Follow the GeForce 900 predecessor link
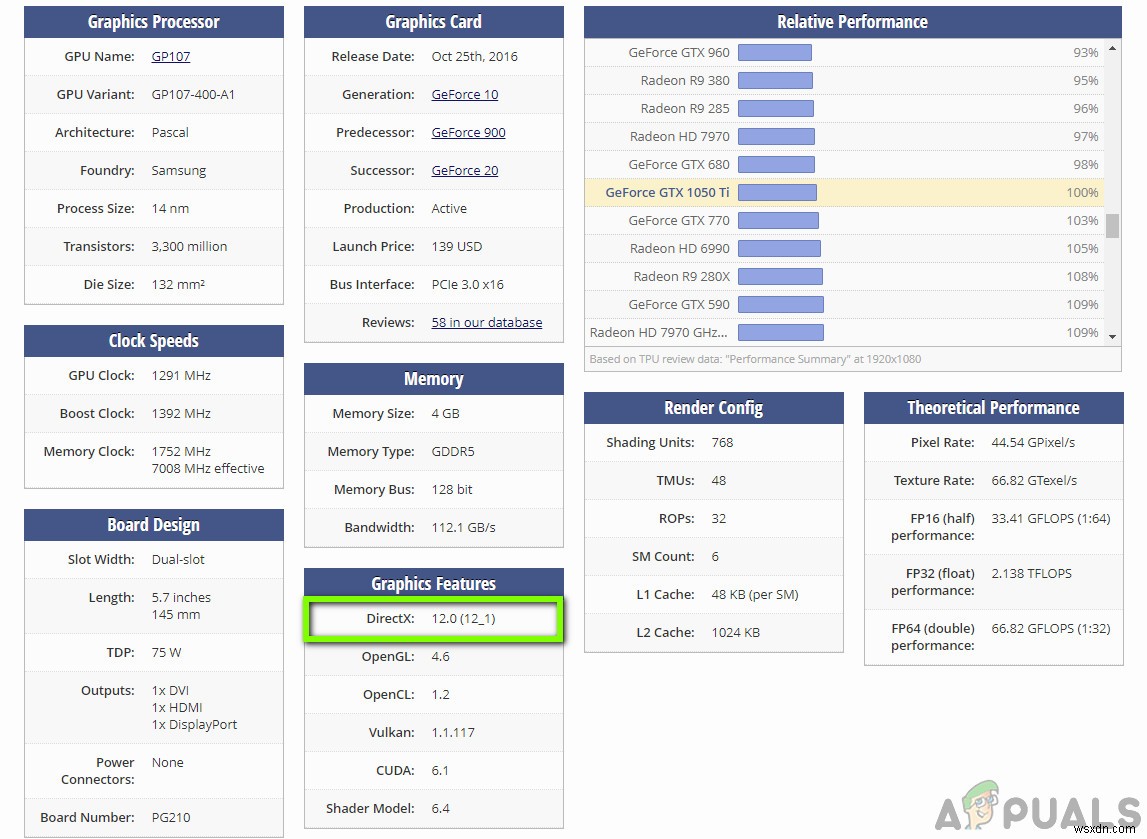This screenshot has height=839, width=1147. (468, 133)
